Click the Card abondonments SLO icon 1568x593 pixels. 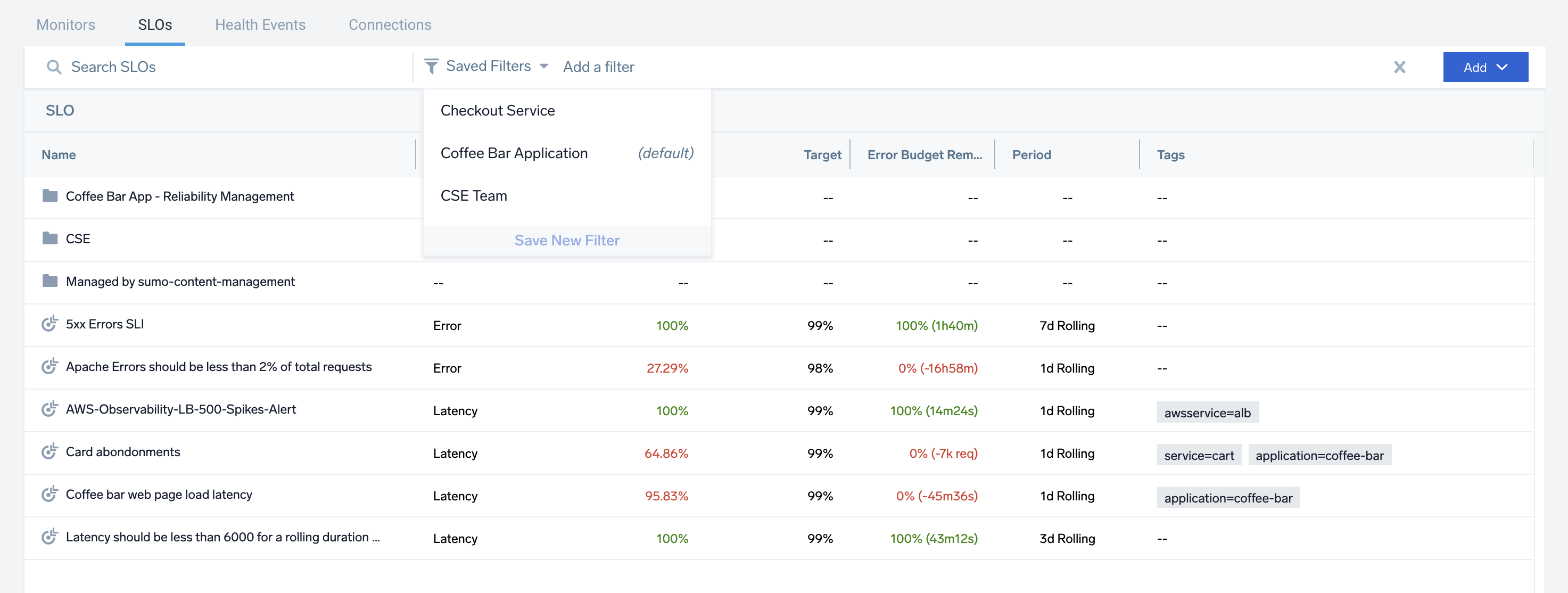[49, 451]
